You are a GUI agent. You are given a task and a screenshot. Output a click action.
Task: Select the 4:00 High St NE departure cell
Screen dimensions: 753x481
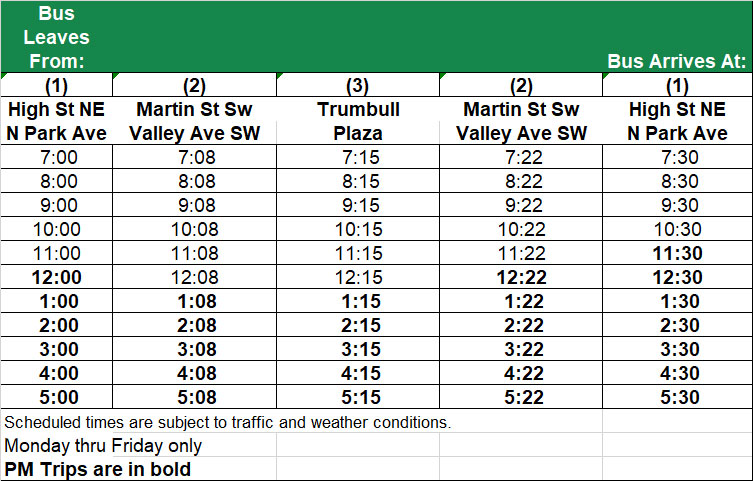point(57,373)
